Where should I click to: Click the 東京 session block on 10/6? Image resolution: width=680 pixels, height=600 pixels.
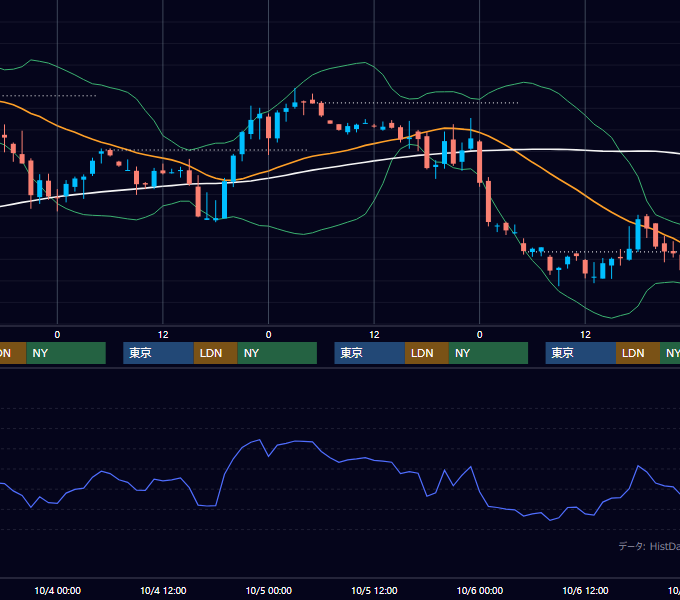pos(581,353)
